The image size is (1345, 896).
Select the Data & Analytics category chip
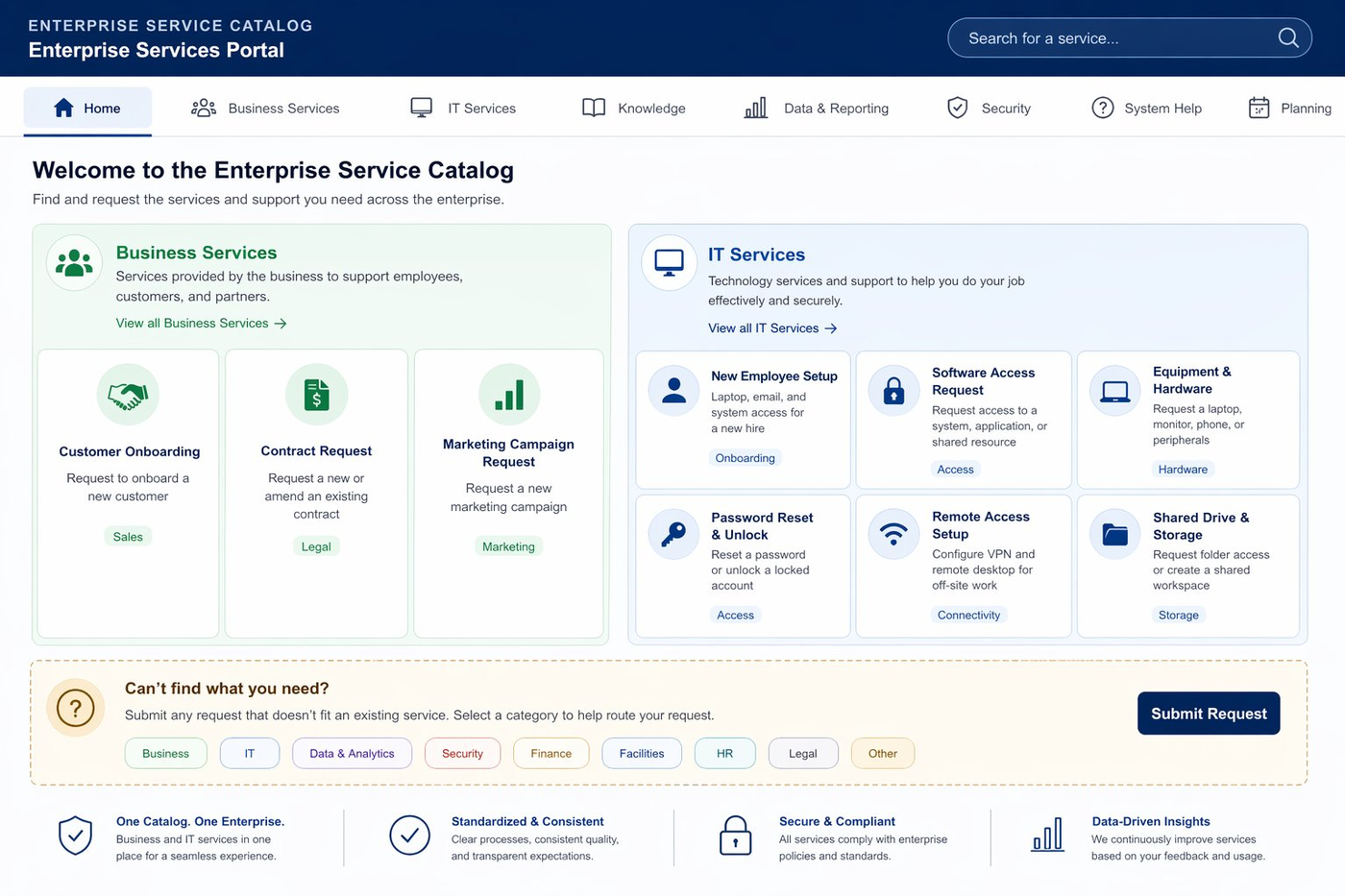tap(352, 753)
